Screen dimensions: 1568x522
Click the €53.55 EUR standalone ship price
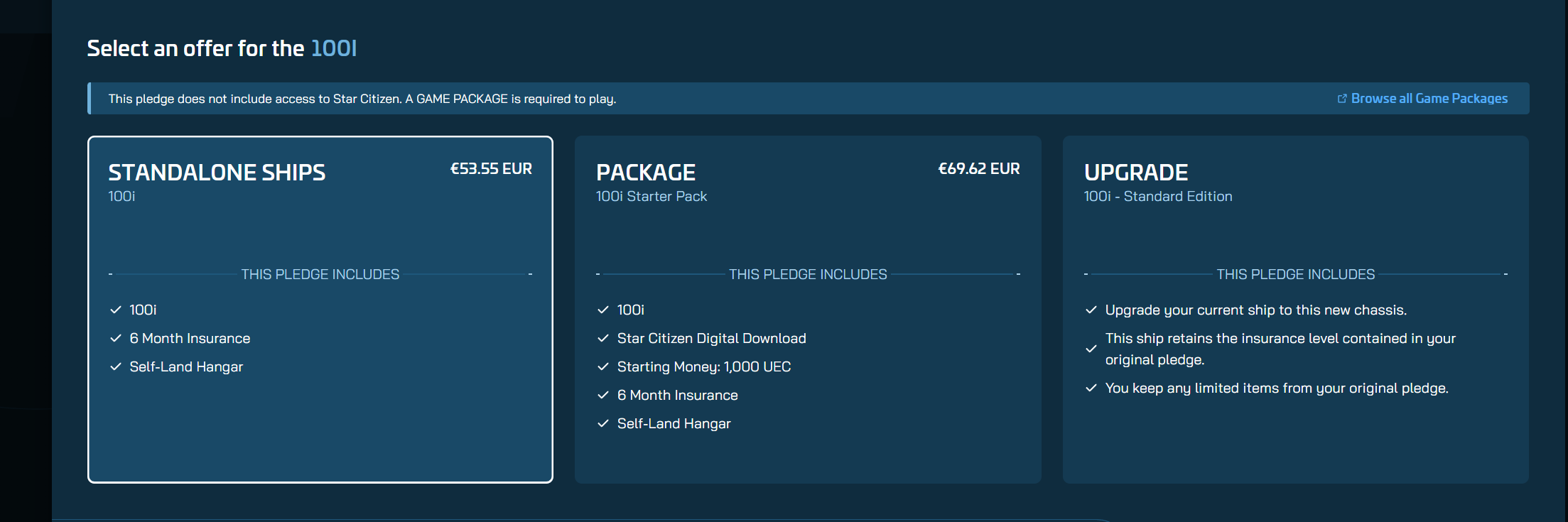pyautogui.click(x=491, y=169)
